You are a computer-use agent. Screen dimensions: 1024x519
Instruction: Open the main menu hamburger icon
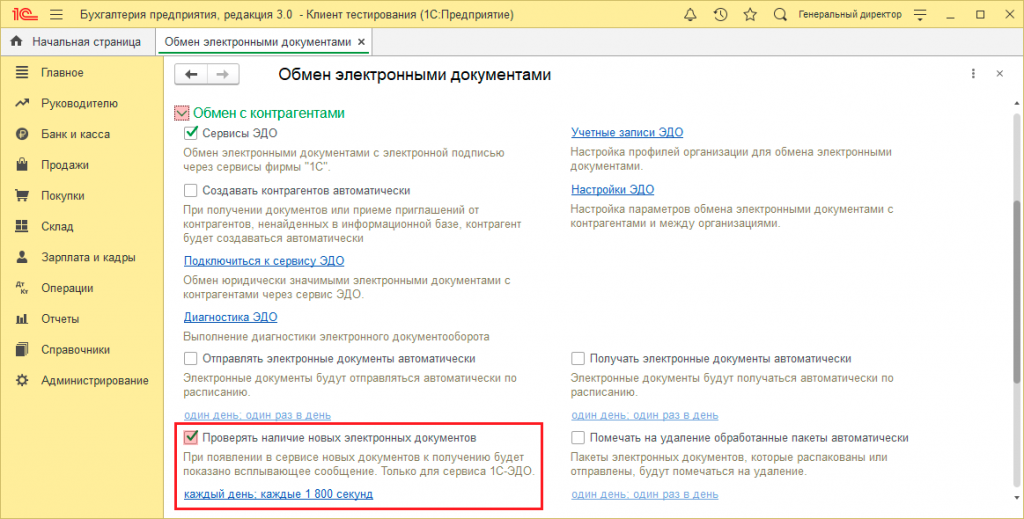coord(56,14)
